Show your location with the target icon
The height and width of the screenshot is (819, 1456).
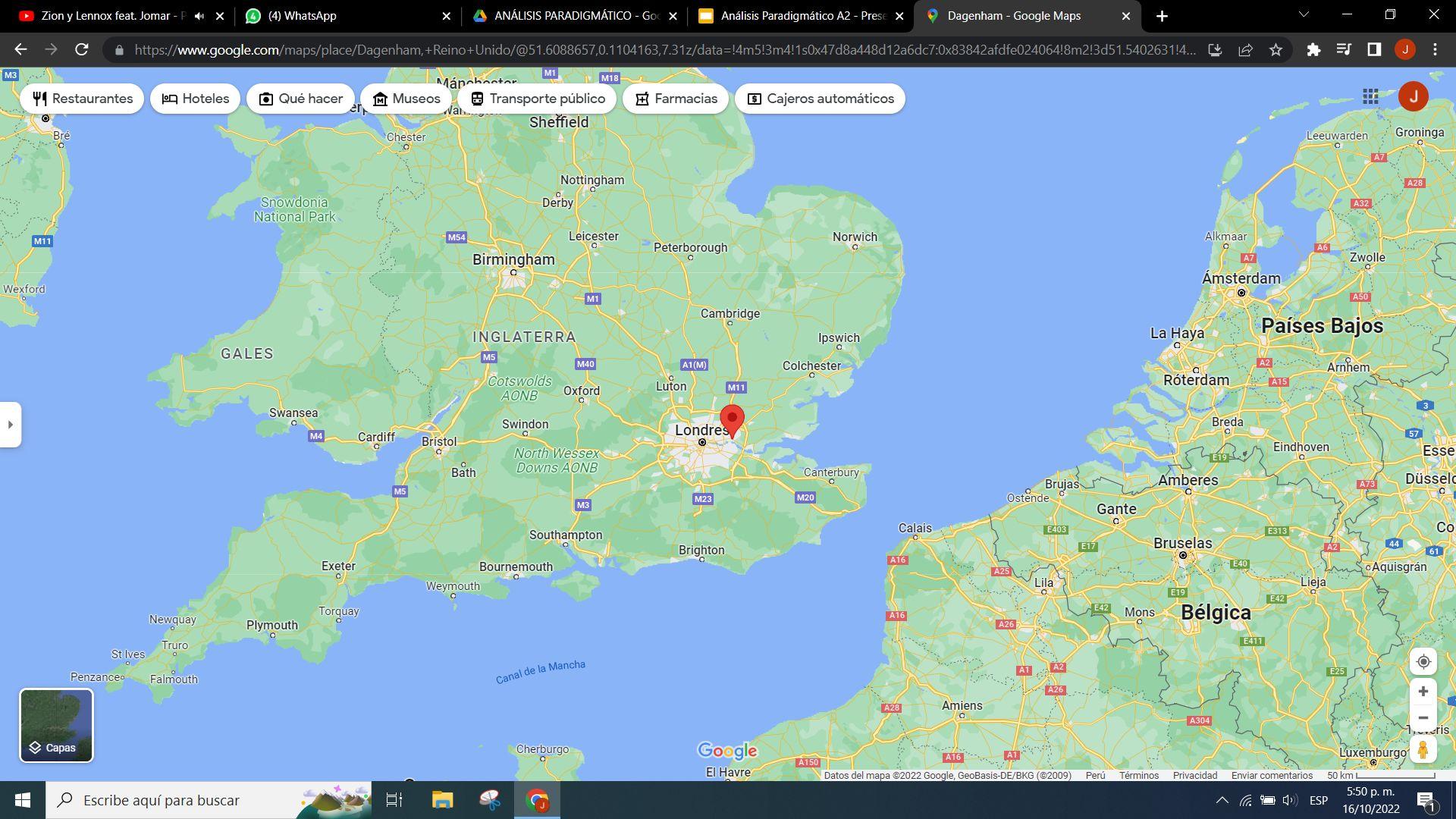pos(1423,661)
